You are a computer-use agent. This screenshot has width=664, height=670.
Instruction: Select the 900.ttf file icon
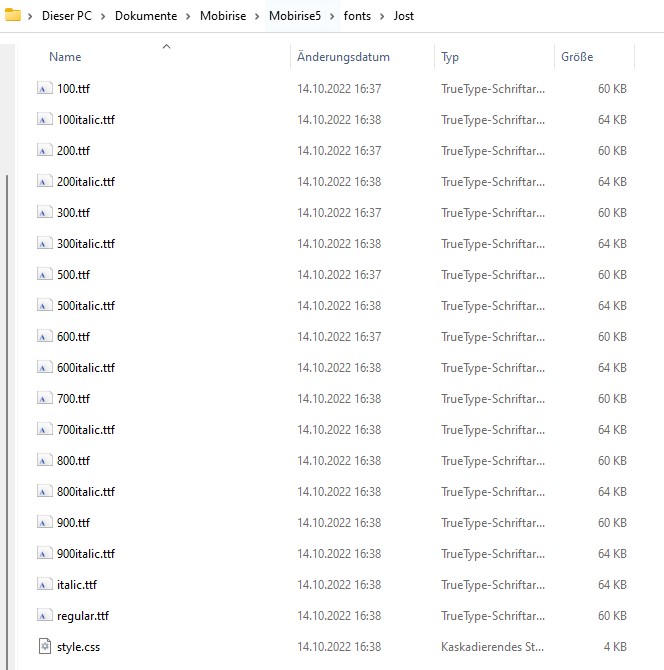44,523
